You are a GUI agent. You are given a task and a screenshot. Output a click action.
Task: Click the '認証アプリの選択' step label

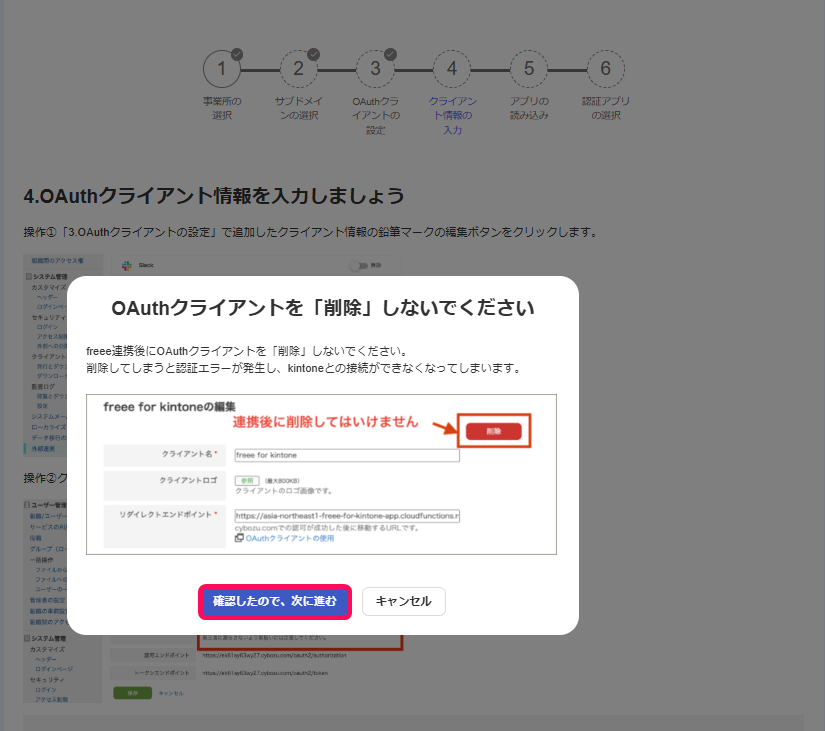coord(606,108)
